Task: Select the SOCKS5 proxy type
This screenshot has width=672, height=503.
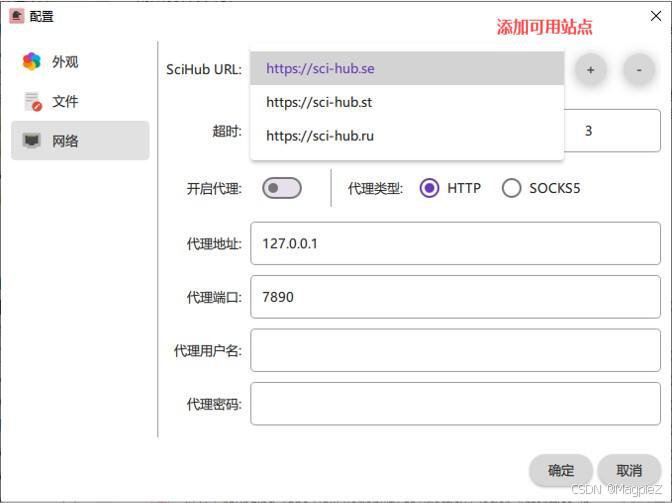Action: tap(541, 188)
